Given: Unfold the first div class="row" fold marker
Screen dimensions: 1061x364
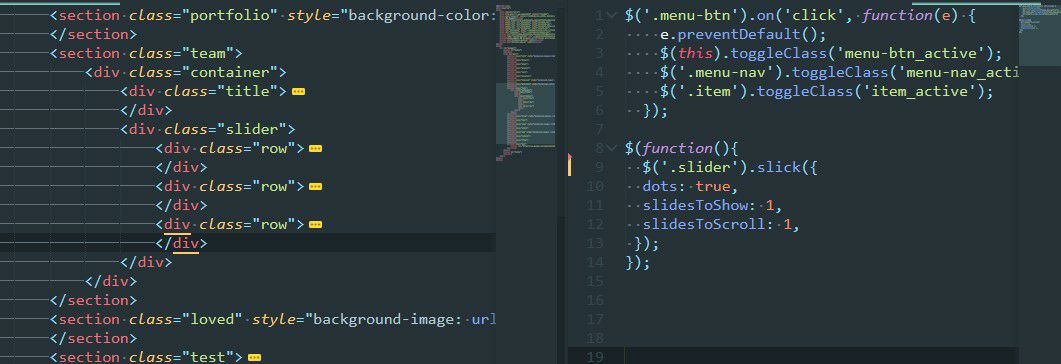Looking at the screenshot, I should coord(315,148).
